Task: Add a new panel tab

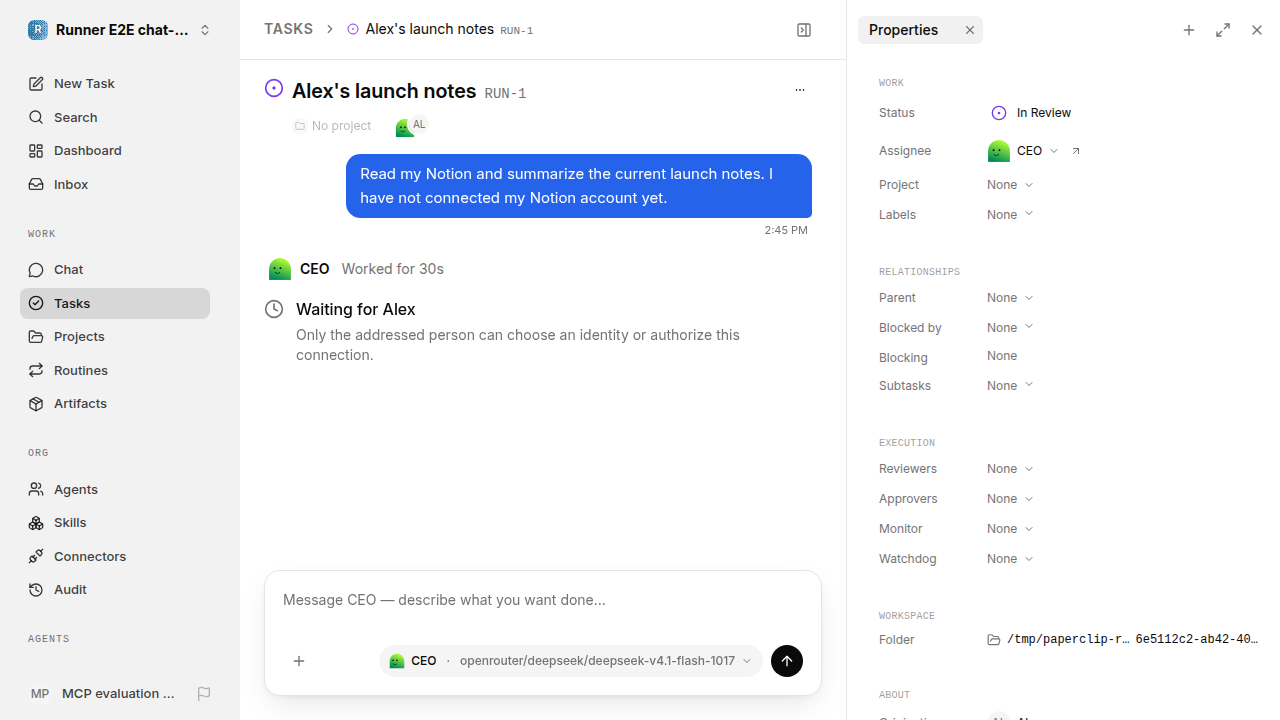Action: [x=1189, y=30]
